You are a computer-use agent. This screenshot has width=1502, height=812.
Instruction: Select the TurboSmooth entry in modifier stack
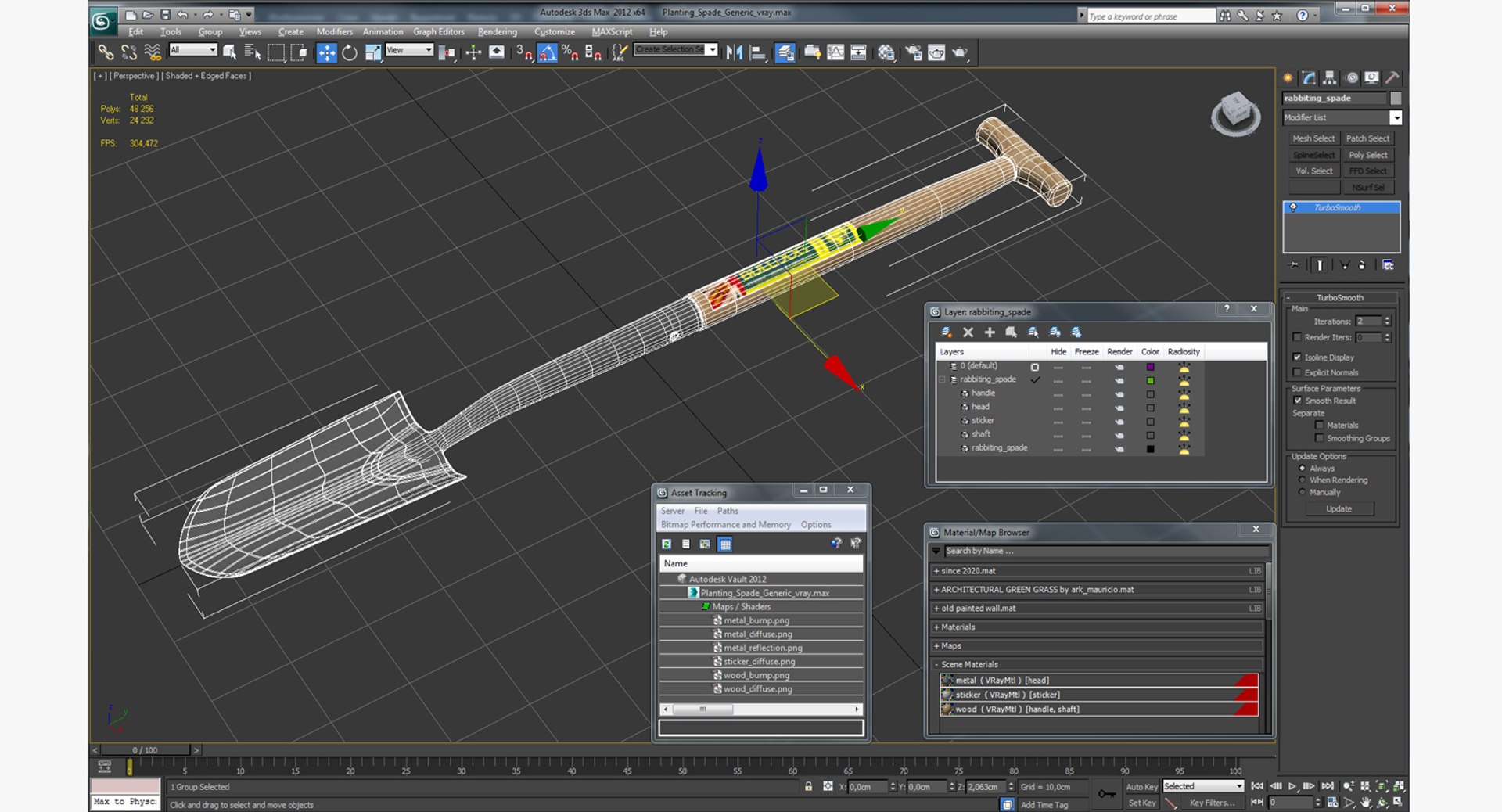coord(1342,207)
